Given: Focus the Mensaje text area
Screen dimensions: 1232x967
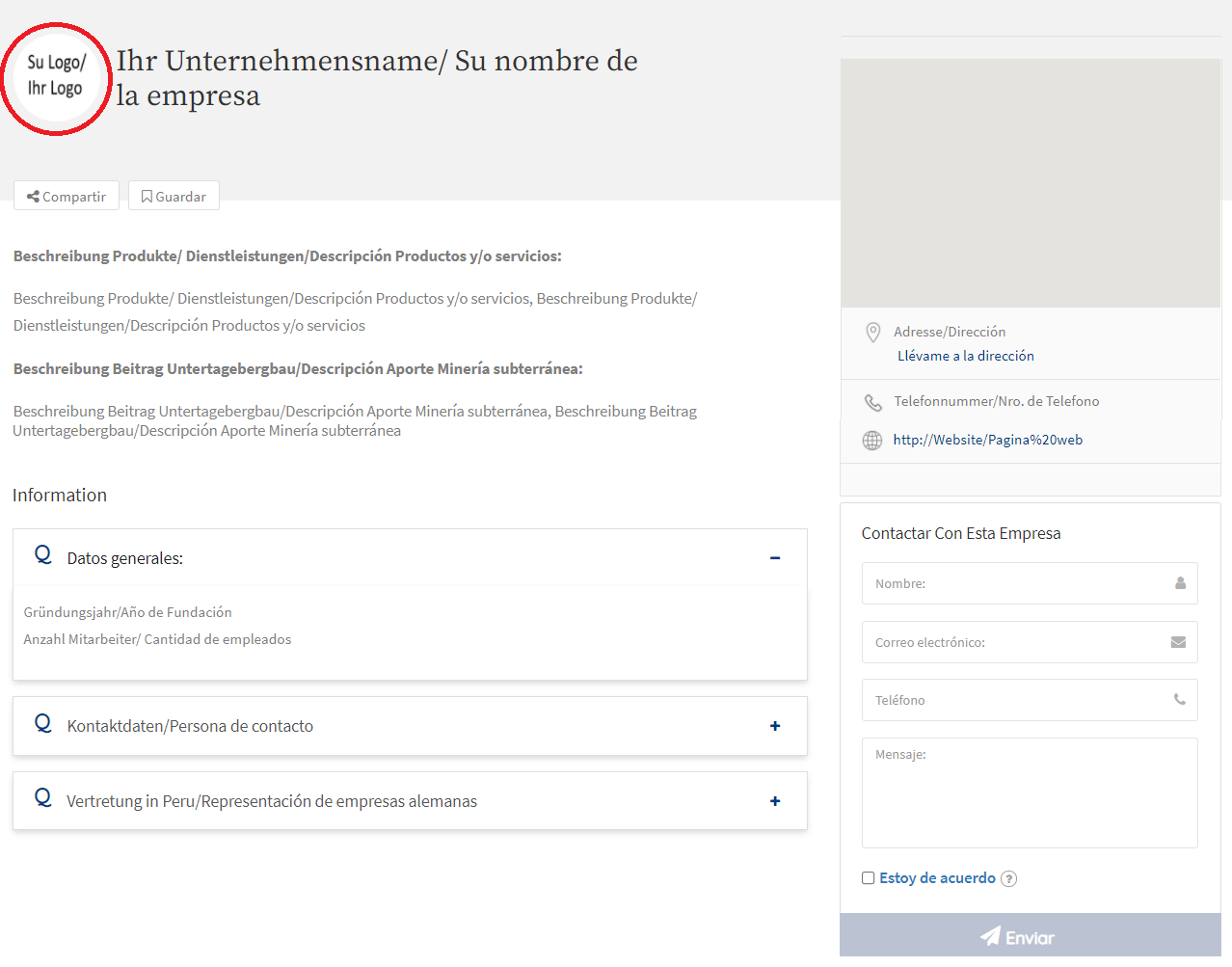Looking at the screenshot, I should [x=1030, y=792].
